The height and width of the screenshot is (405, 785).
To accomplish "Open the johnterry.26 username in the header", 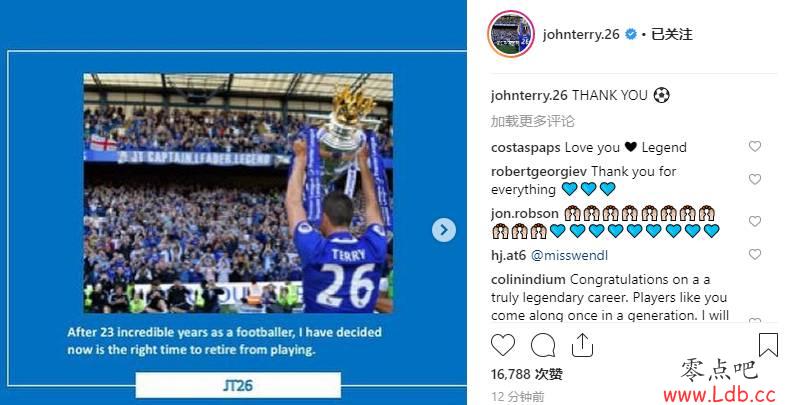I will coord(581,34).
